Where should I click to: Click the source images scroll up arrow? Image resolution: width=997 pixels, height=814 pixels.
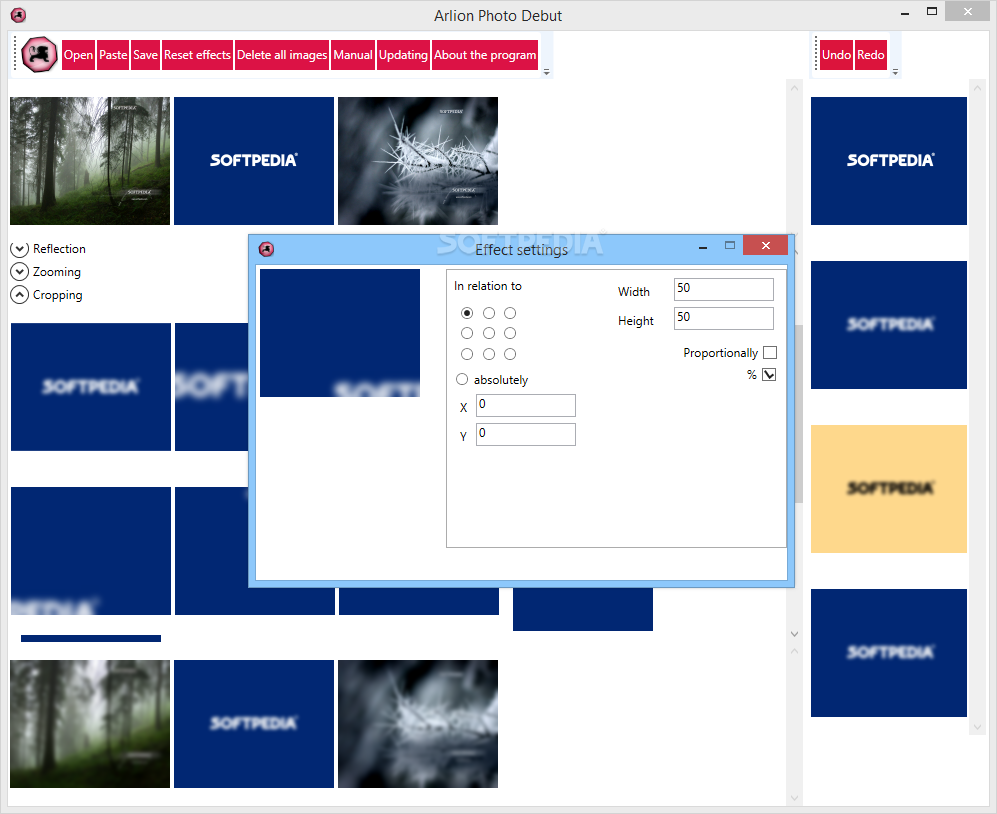[794, 88]
